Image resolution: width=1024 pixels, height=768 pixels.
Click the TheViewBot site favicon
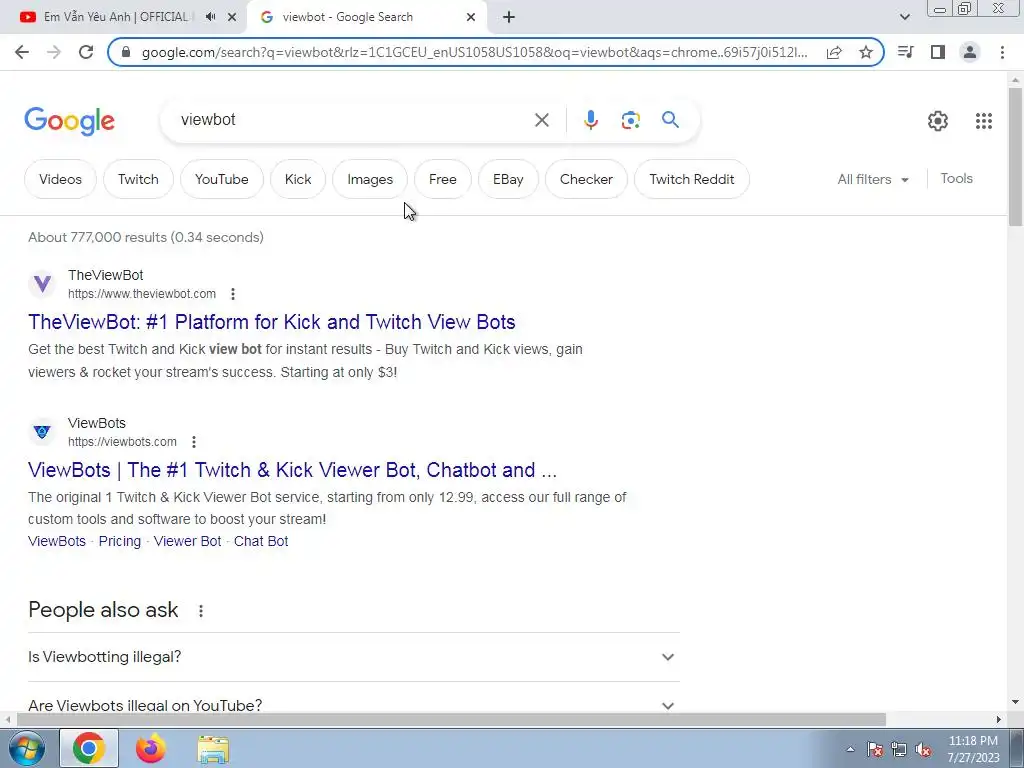42,284
